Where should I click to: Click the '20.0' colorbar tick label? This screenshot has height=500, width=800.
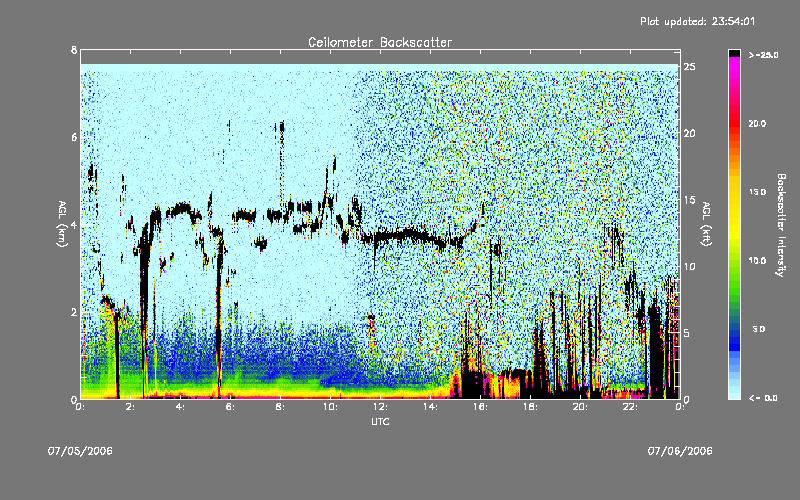point(757,123)
